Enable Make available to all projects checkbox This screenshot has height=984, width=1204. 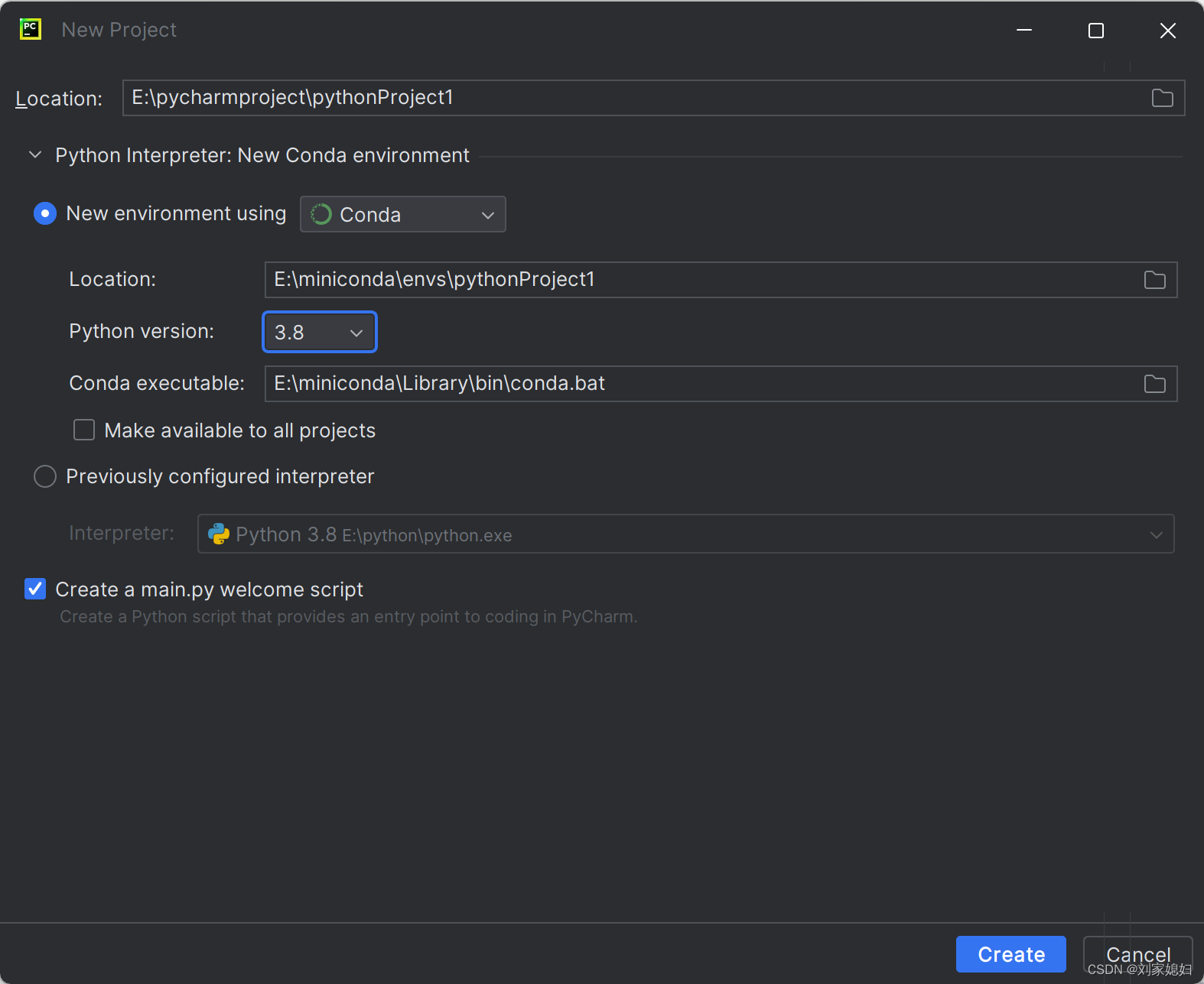[x=84, y=430]
